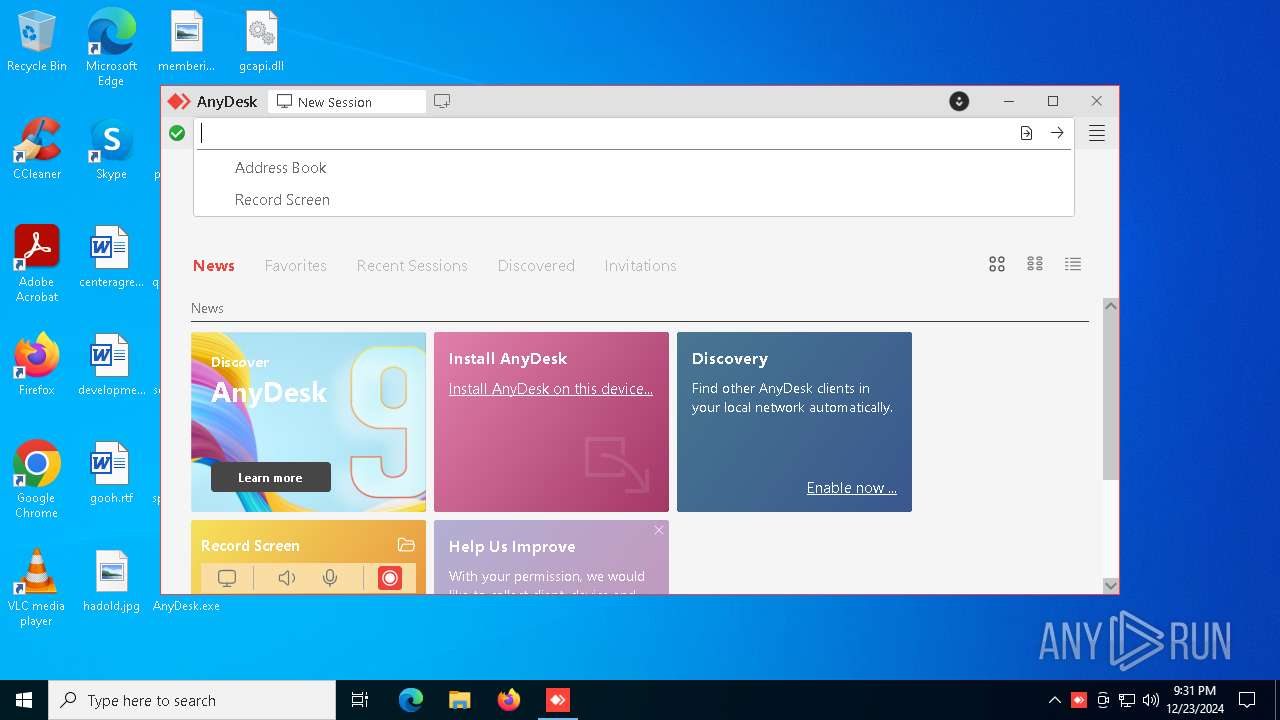Open the Invitations tab
1280x720 pixels.
(x=640, y=265)
